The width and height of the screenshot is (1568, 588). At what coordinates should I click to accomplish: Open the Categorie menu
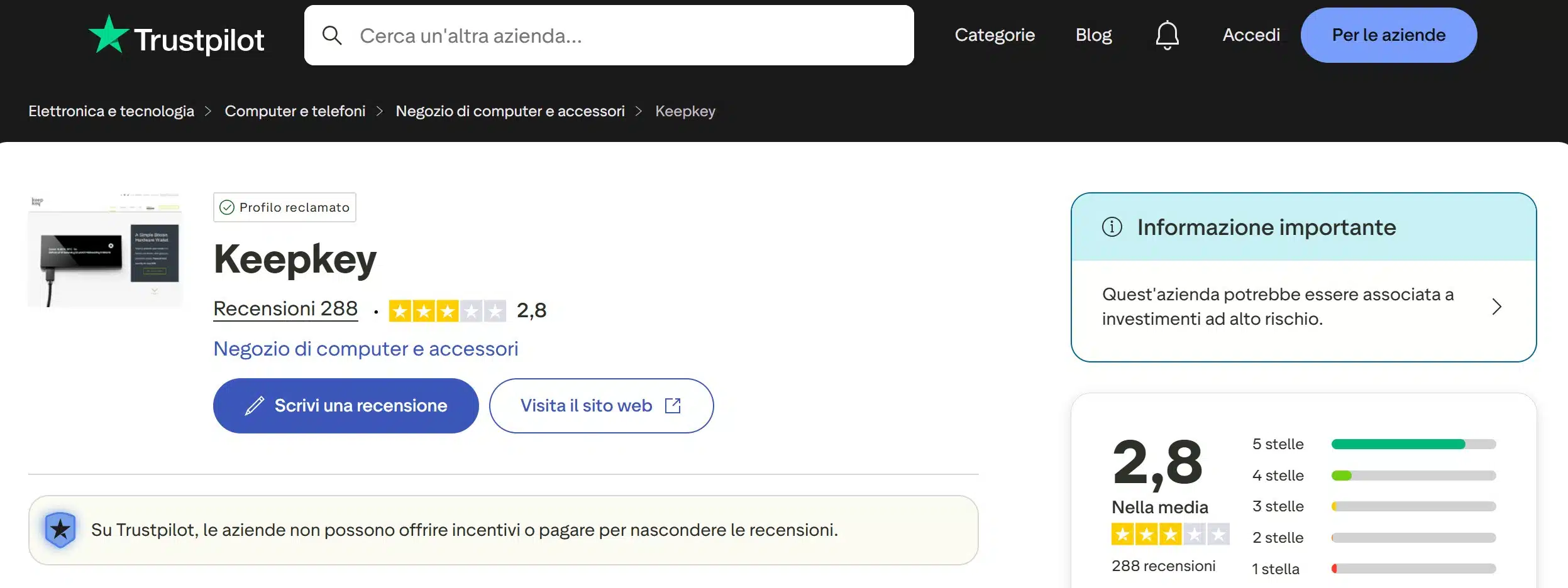(x=995, y=35)
